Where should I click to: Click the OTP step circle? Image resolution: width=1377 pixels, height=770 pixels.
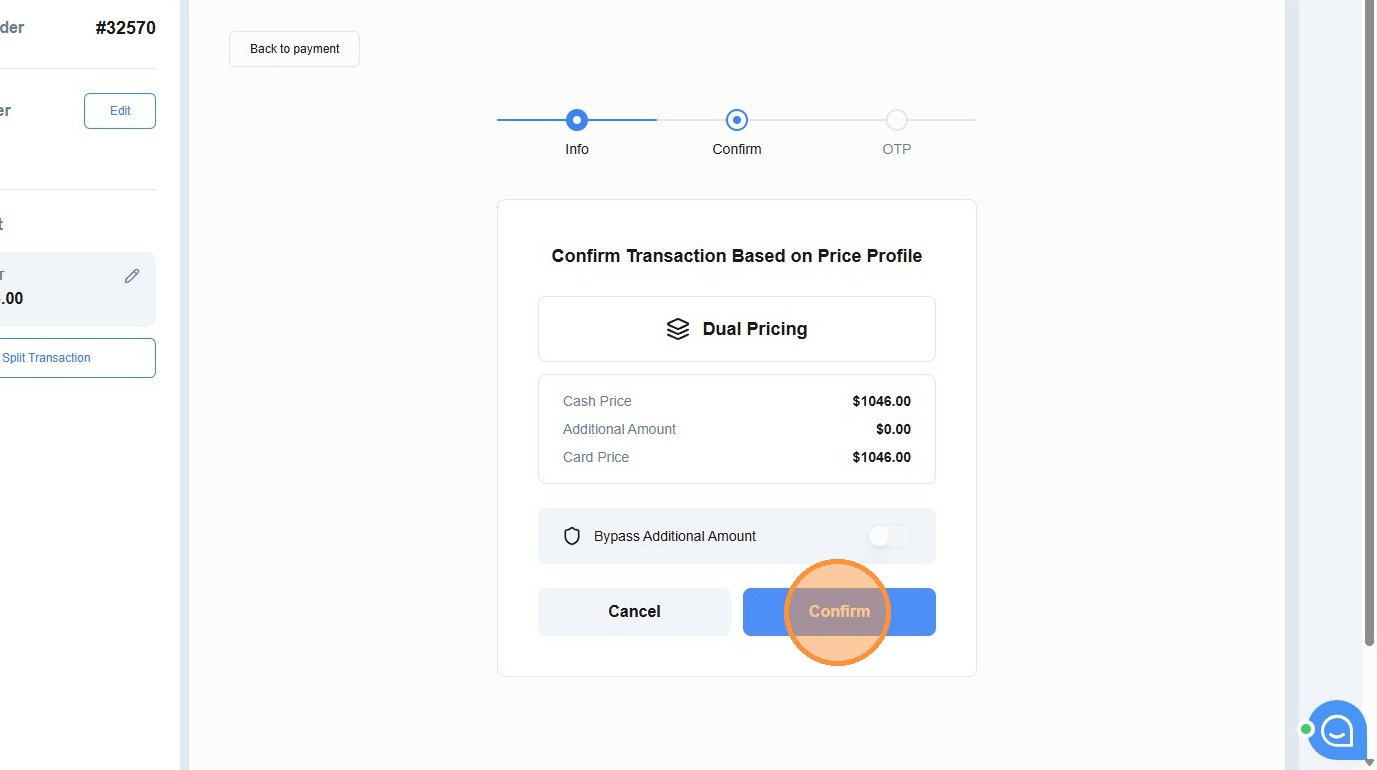(x=897, y=120)
